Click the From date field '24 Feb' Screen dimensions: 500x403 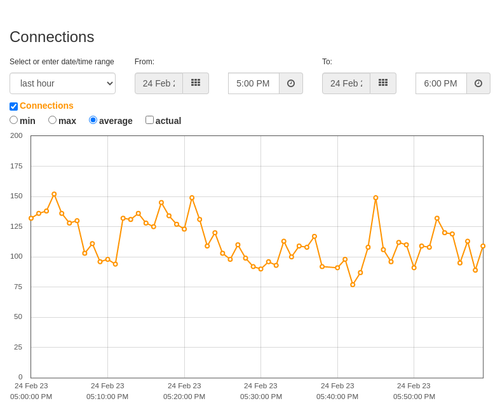tap(159, 83)
